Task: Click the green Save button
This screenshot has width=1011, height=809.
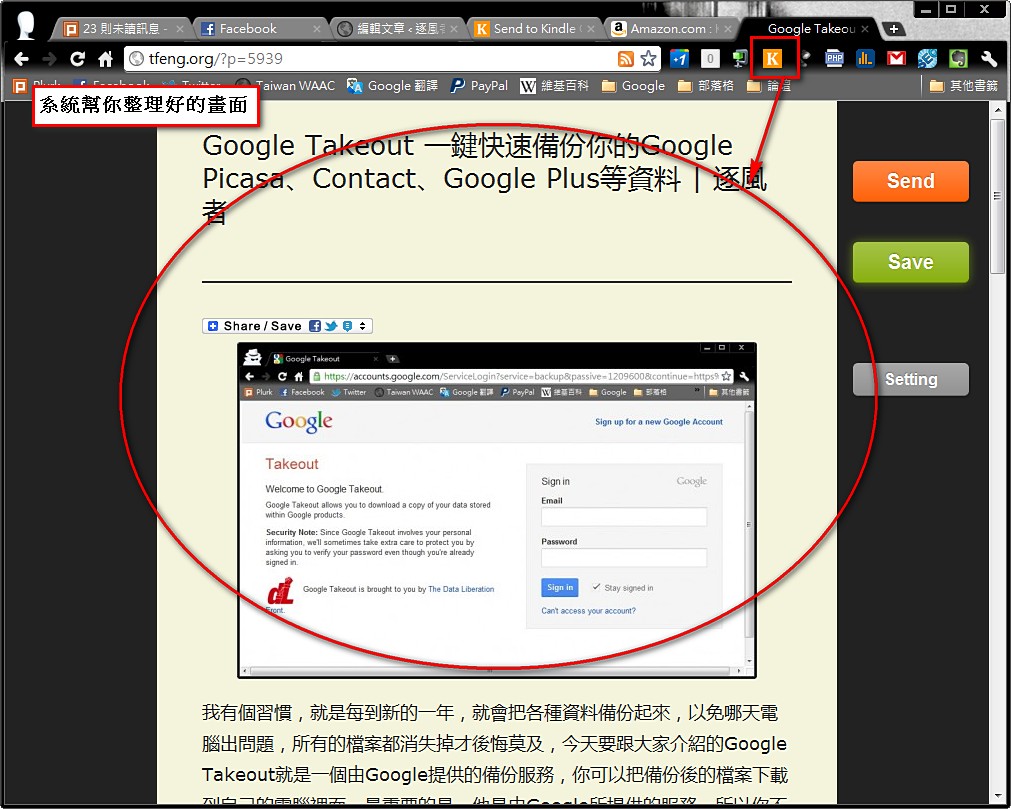Action: [x=910, y=262]
